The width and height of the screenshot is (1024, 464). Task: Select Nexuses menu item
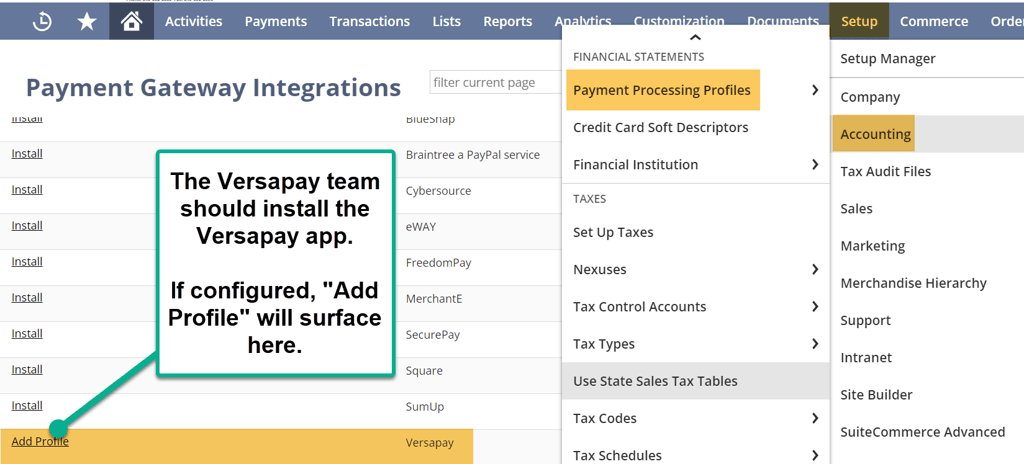tap(600, 269)
